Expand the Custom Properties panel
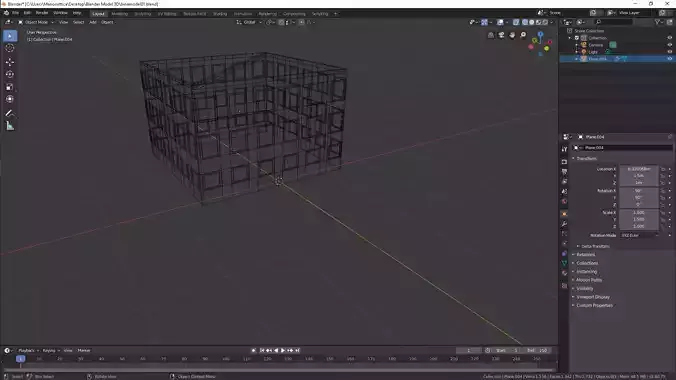The width and height of the screenshot is (676, 380). (595, 305)
